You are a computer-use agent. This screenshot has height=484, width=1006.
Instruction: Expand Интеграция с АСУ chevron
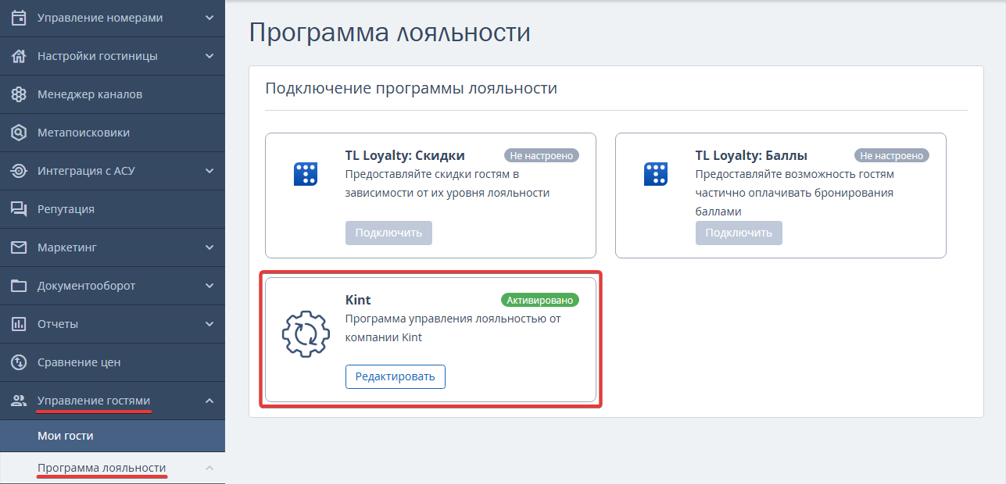209,171
